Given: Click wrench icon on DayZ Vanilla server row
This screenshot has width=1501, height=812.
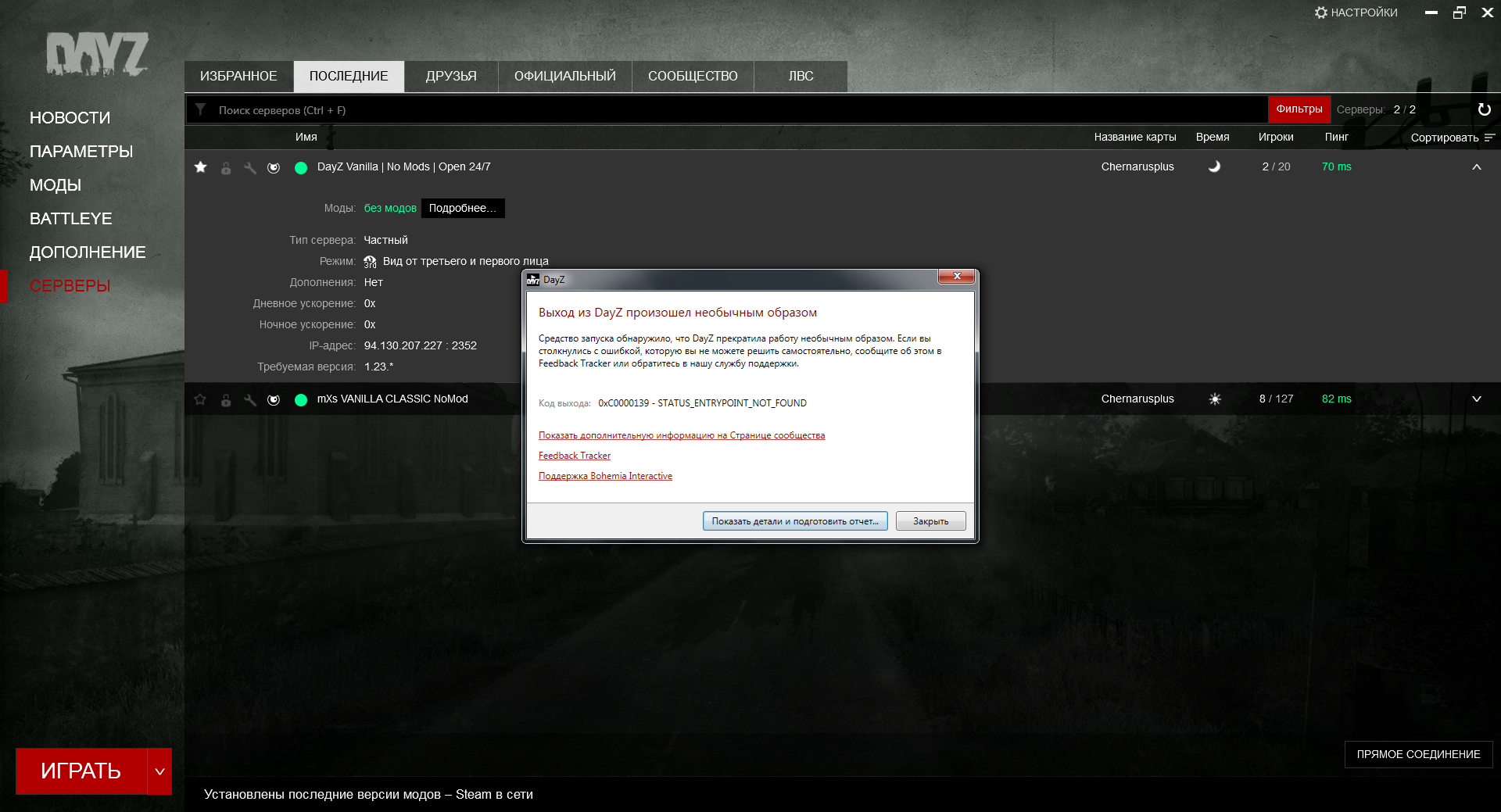Looking at the screenshot, I should (x=250, y=168).
